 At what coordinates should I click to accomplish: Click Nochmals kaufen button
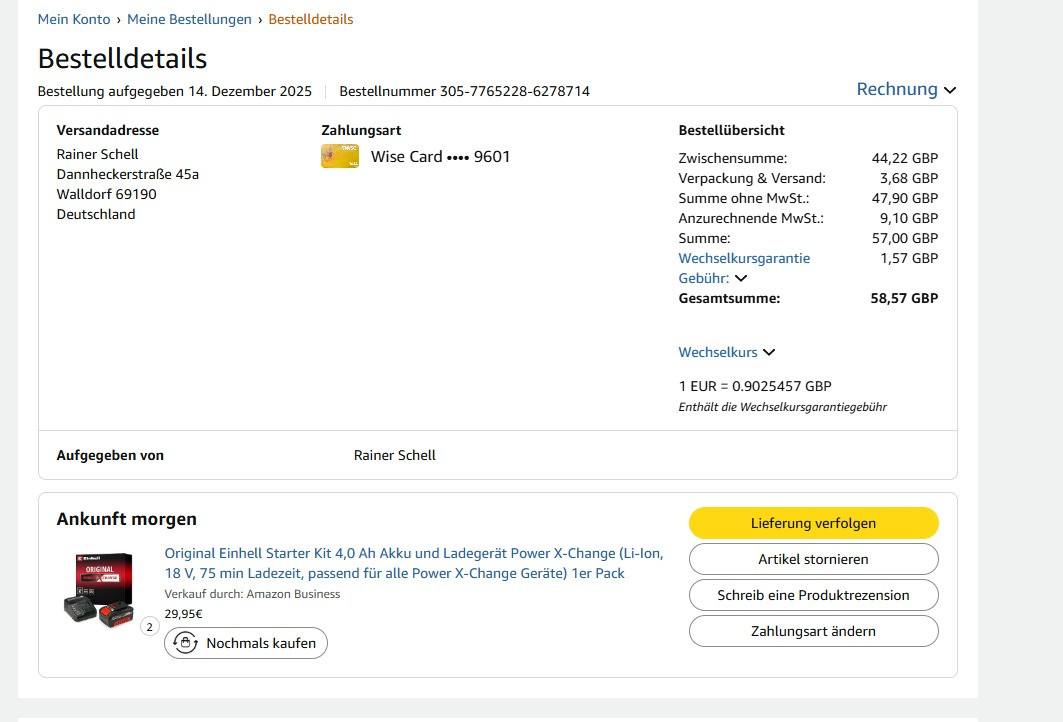click(x=246, y=643)
